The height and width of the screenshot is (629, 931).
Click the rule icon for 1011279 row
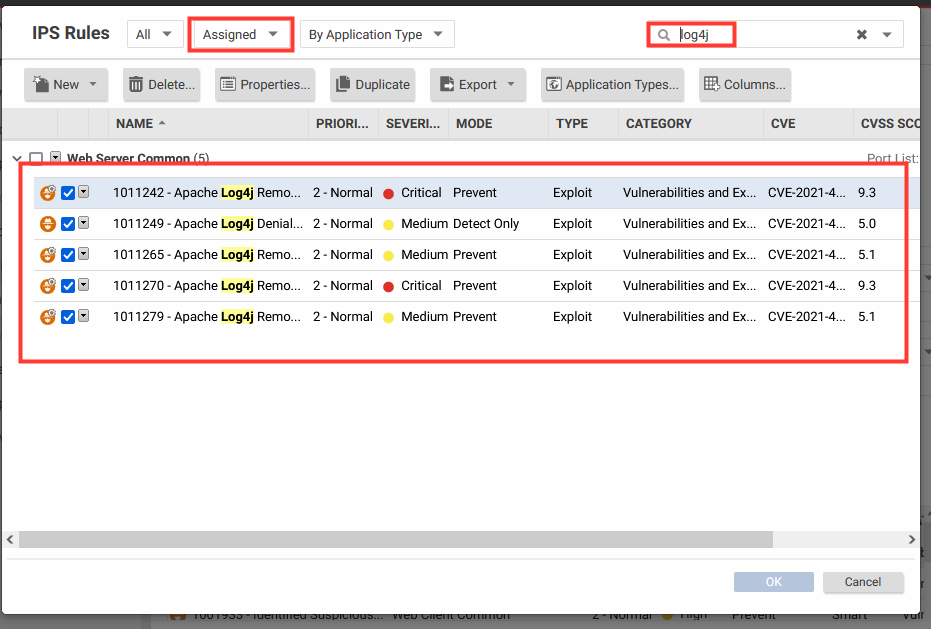tap(48, 317)
